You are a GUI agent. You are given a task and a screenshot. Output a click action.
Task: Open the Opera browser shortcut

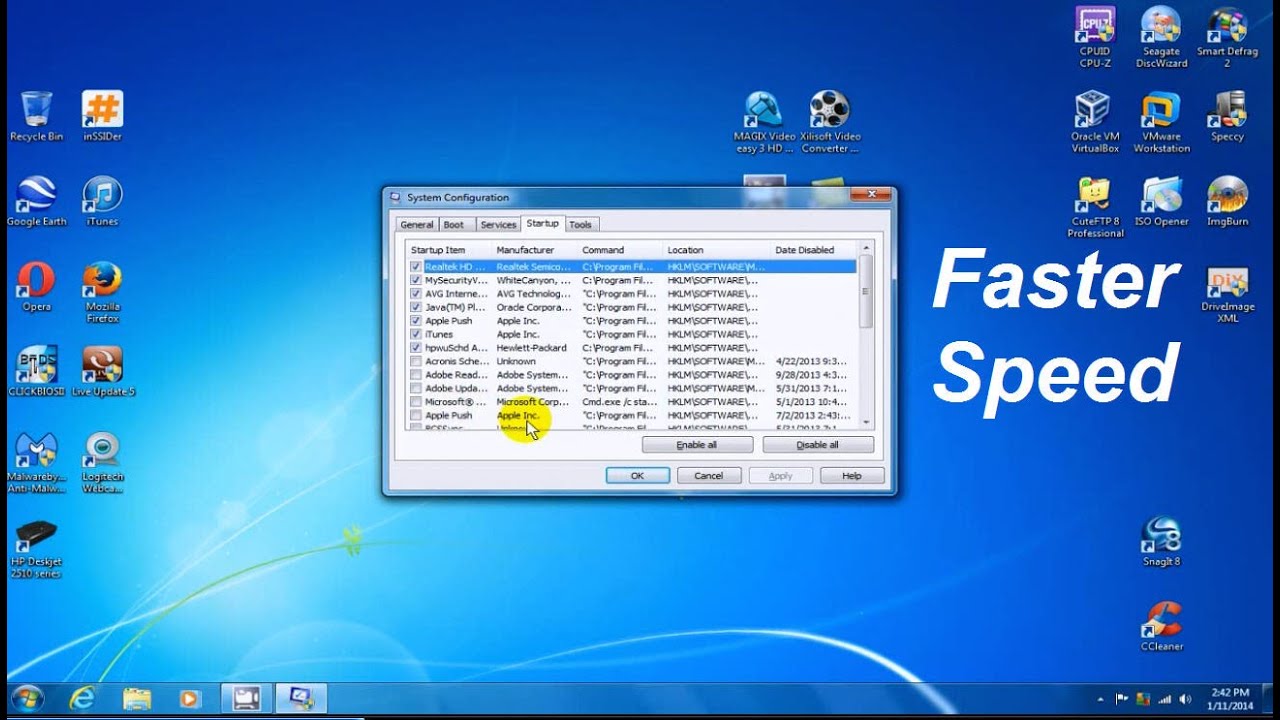coord(36,287)
